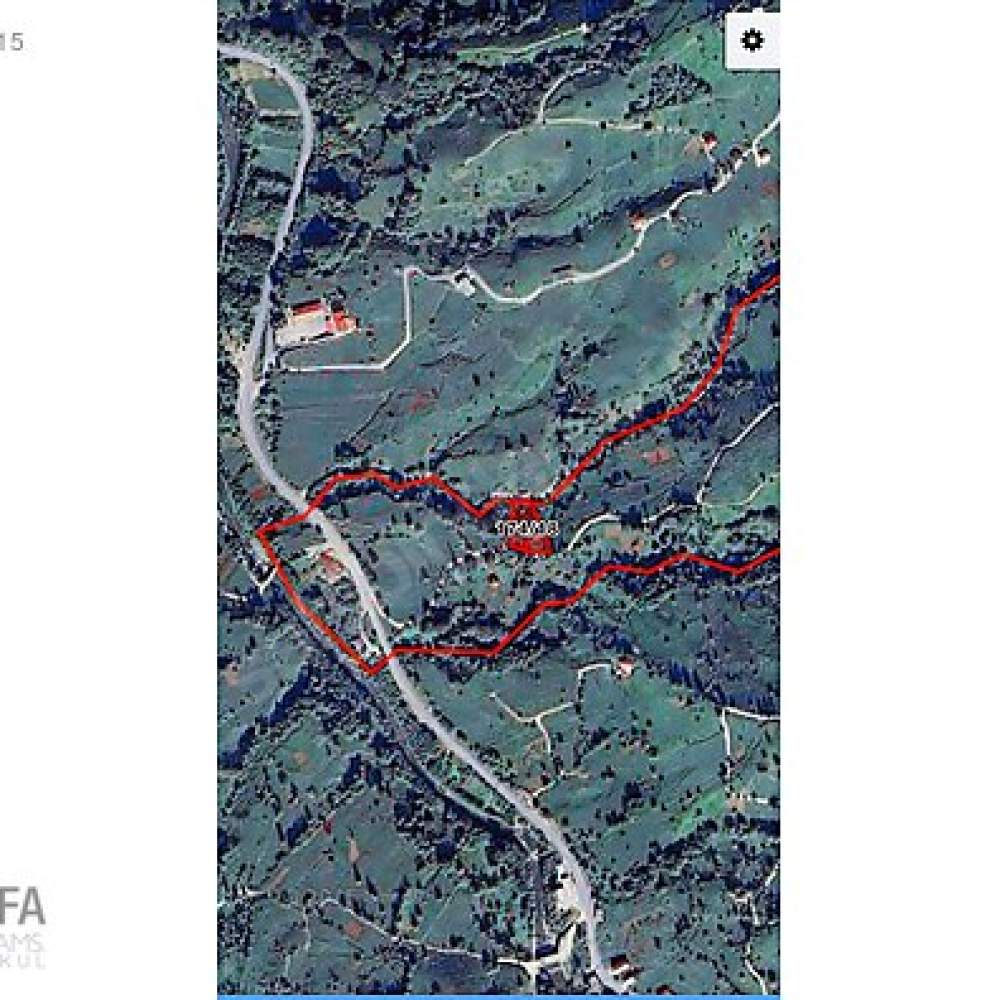1000x1000 pixels.
Task: Click the southern tip of the red boundary
Action: pos(371,672)
